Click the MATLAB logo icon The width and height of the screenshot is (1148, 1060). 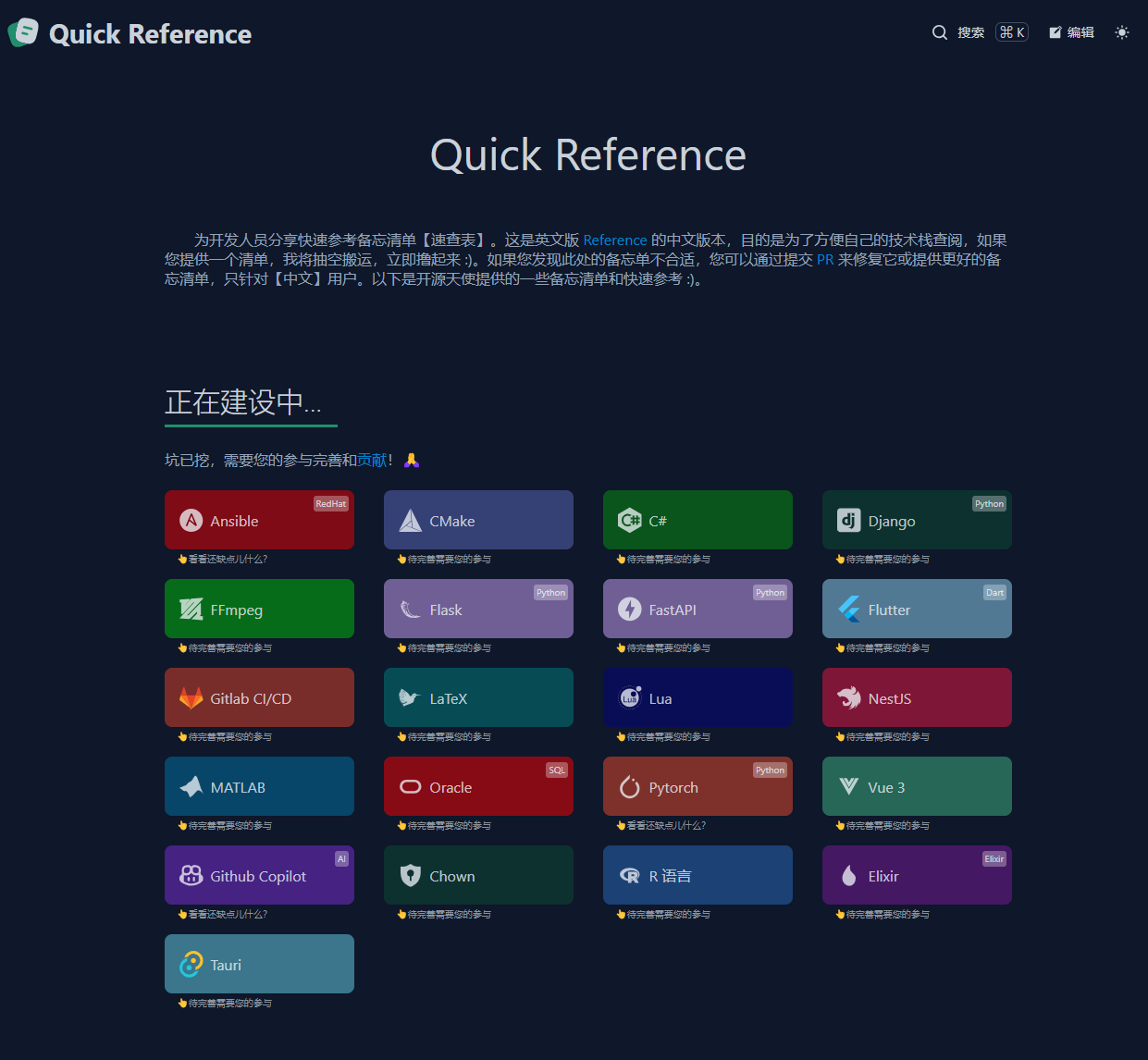[x=191, y=786]
